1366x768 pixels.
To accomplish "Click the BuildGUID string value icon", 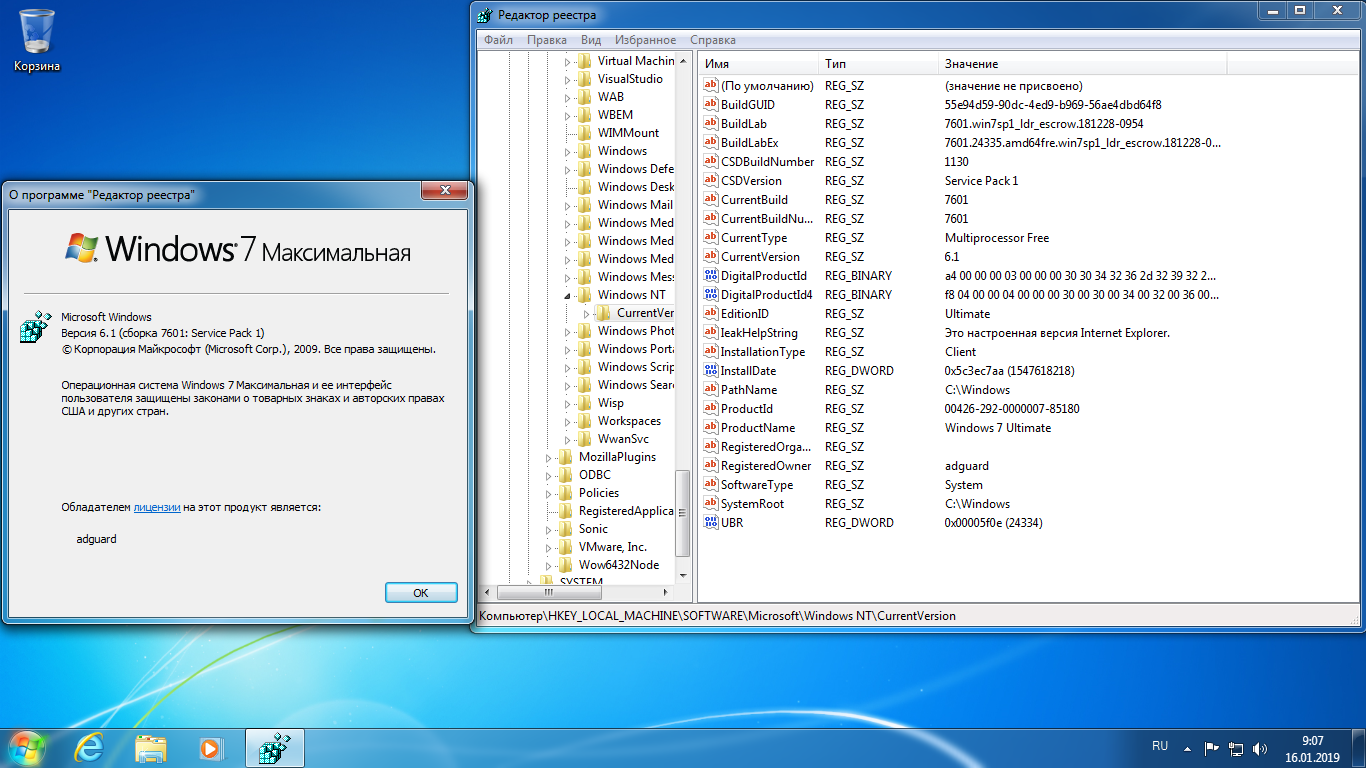I will click(711, 105).
